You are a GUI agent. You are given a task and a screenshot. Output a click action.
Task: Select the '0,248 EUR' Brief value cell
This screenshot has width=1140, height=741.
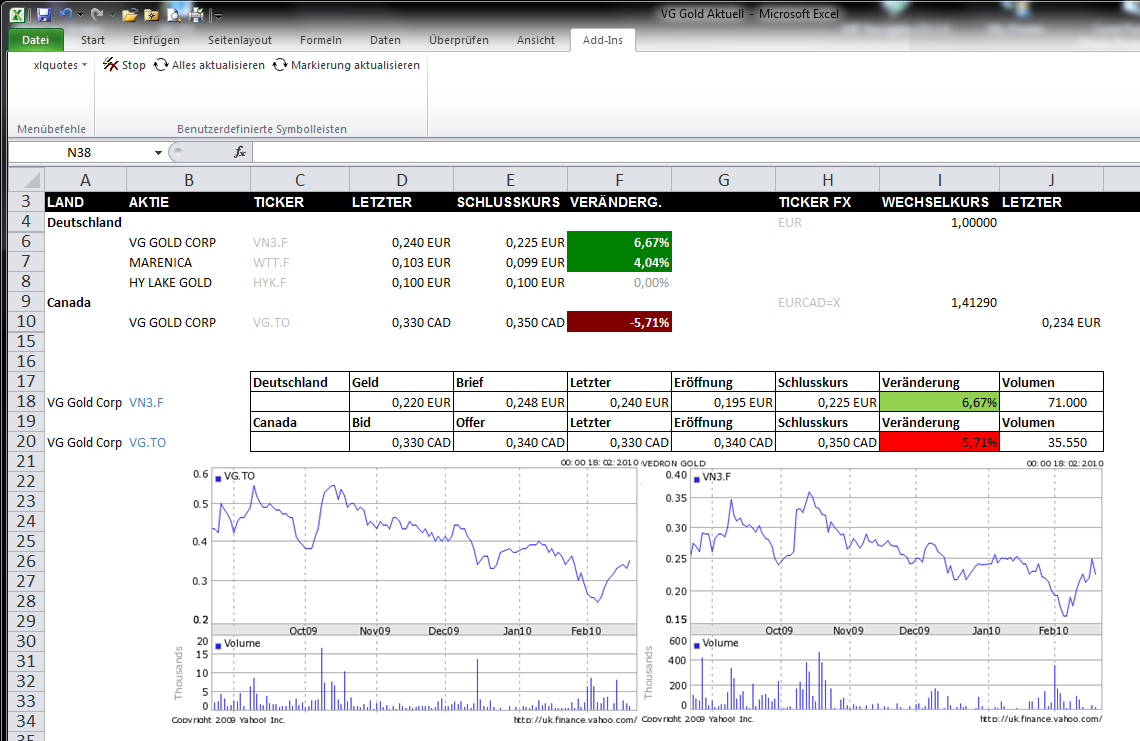tap(510, 402)
